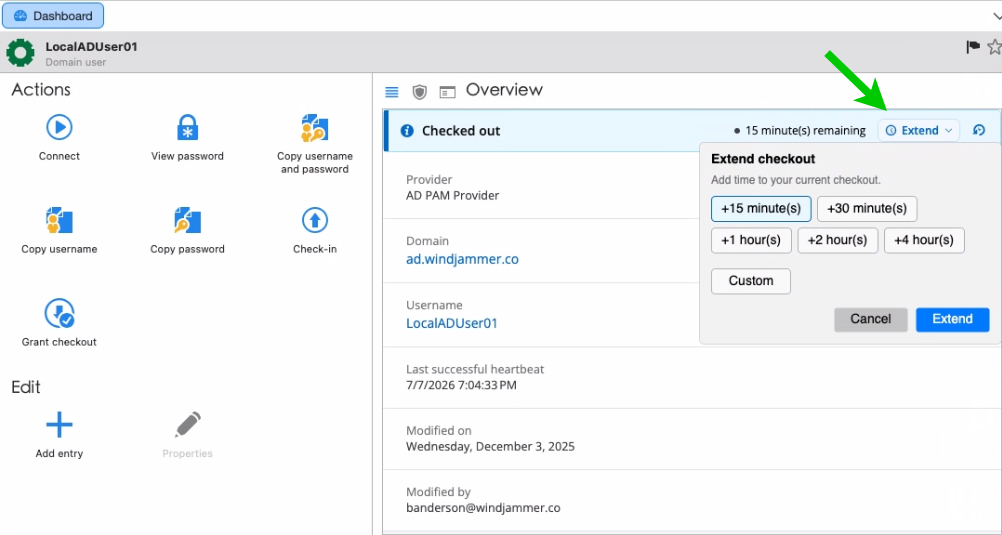Click the Grant checkout icon
This screenshot has width=1002, height=535.
[x=59, y=313]
